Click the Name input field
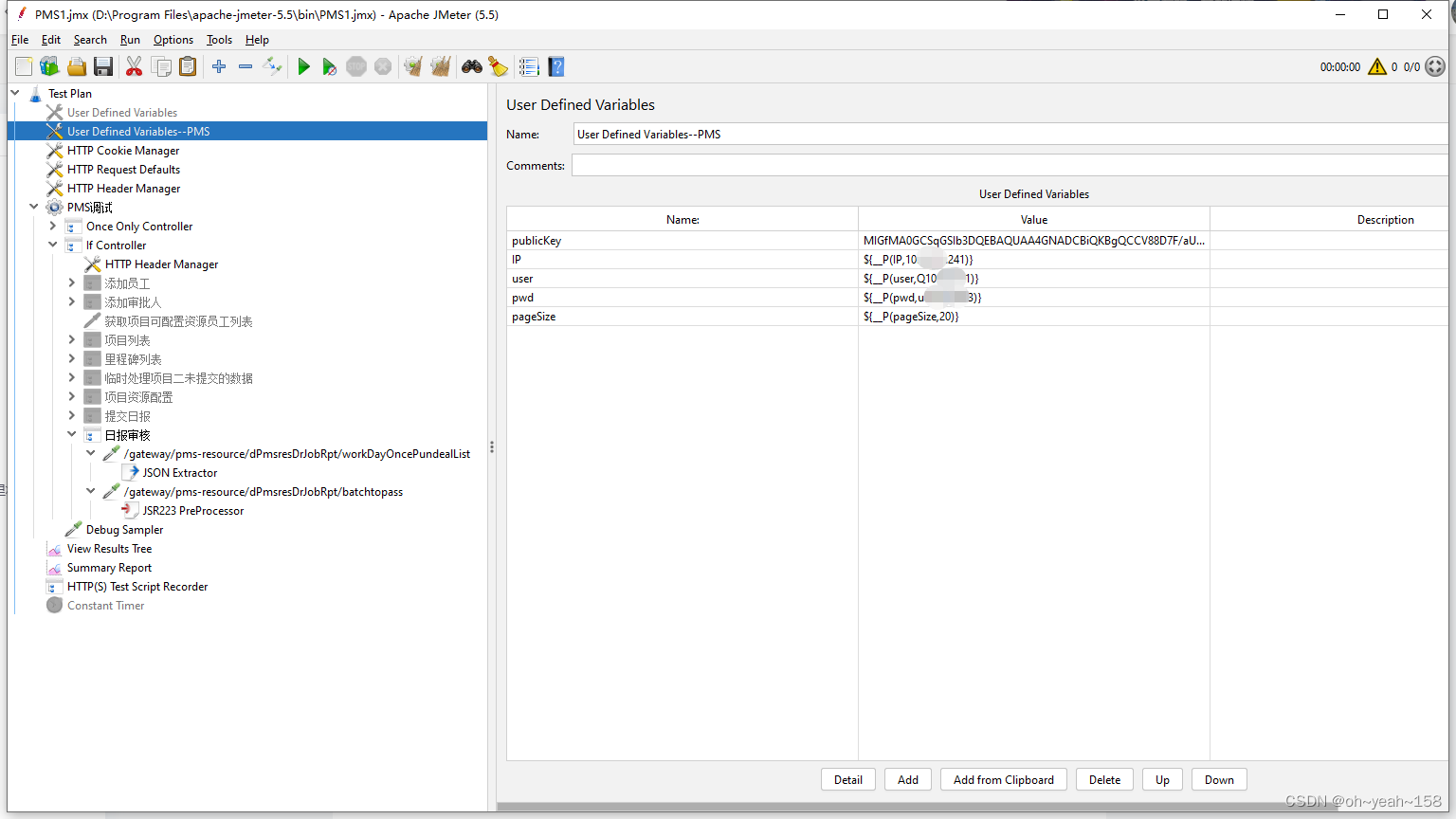The image size is (1456, 819). click(1010, 134)
